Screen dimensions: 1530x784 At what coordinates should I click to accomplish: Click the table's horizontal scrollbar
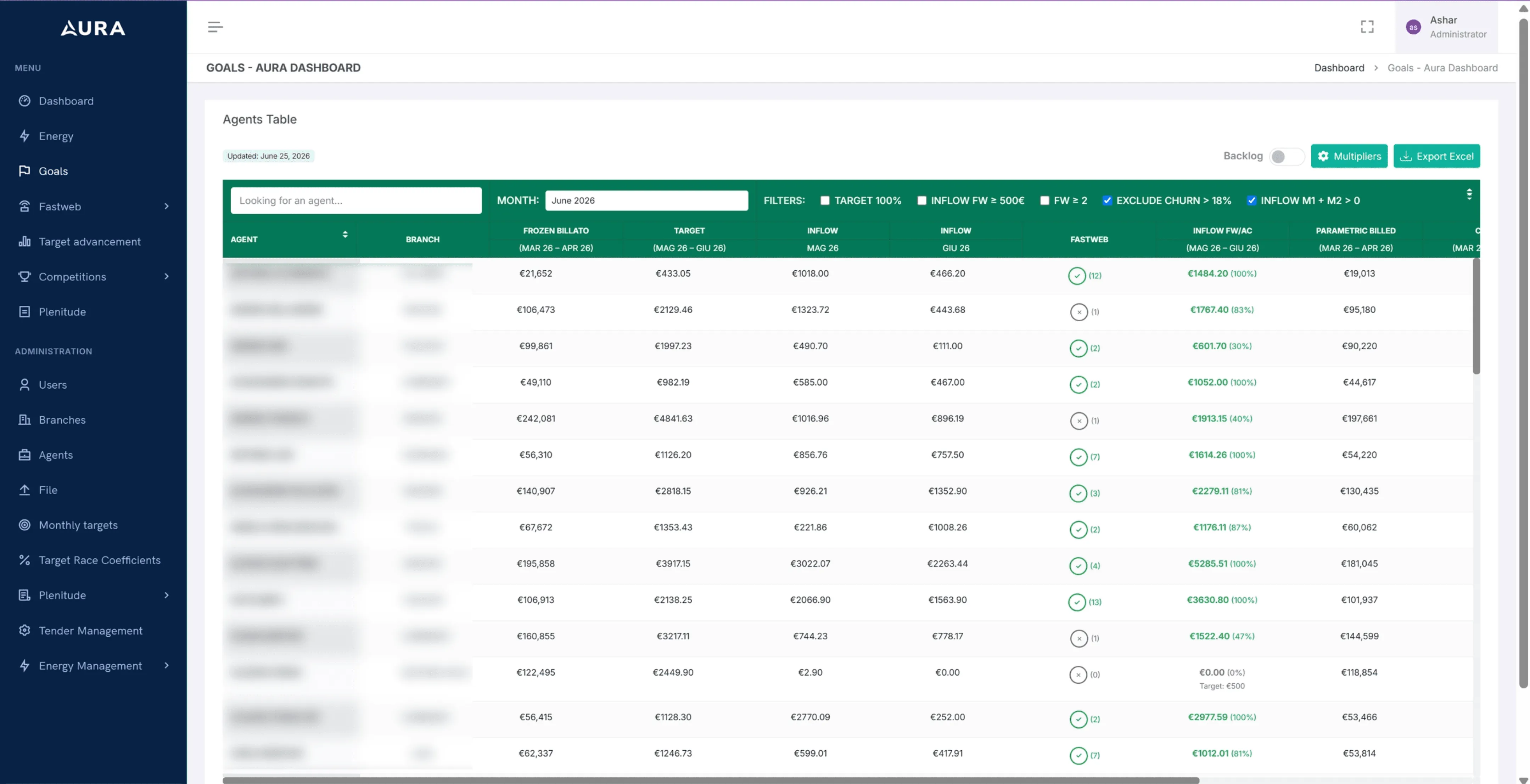pyautogui.click(x=710, y=780)
